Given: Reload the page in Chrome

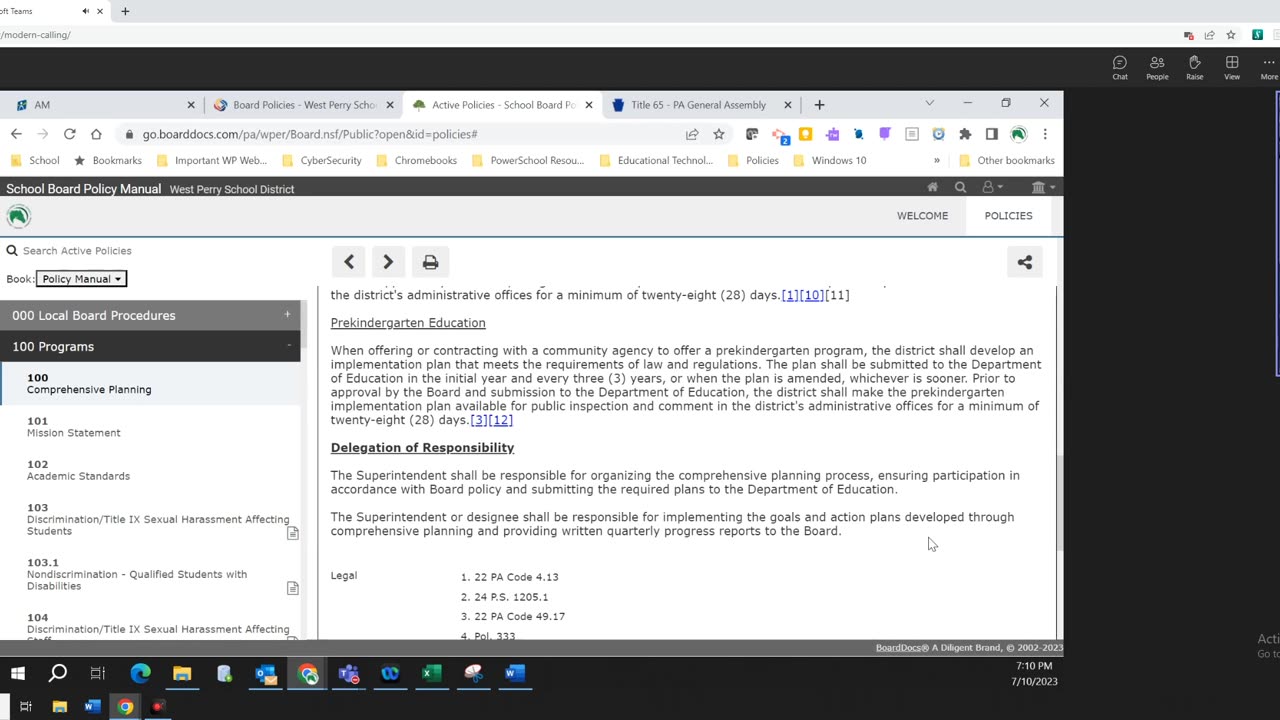Looking at the screenshot, I should (69, 134).
